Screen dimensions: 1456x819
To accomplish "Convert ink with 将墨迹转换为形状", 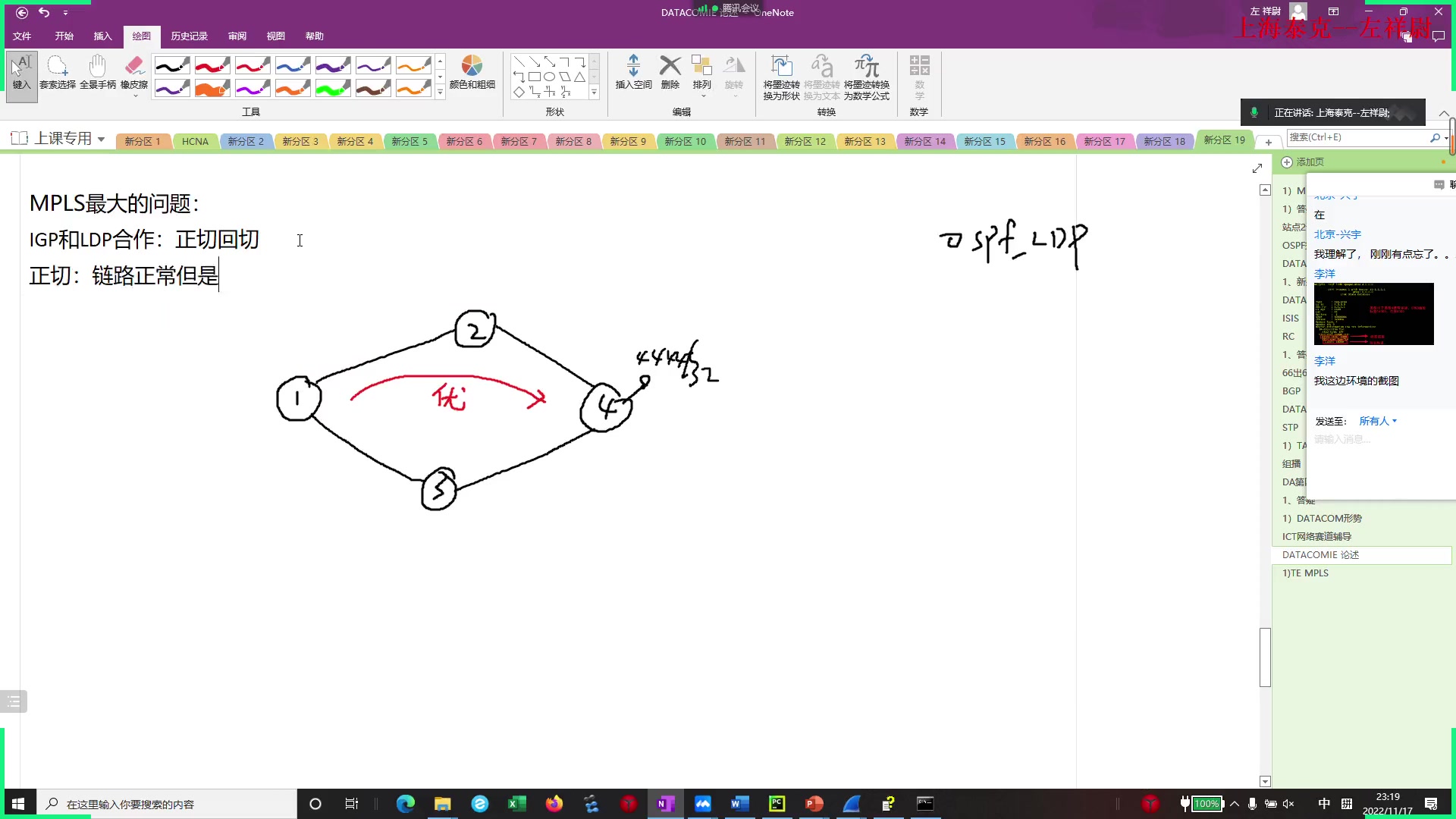I will [x=781, y=77].
